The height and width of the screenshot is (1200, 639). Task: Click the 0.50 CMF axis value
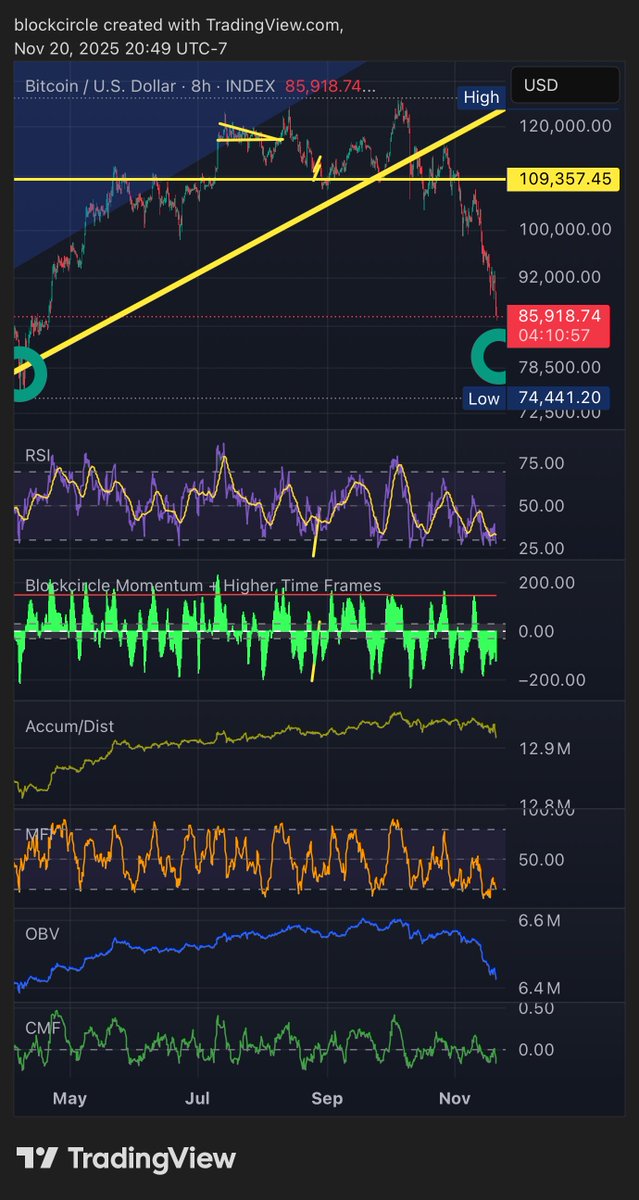click(x=535, y=1008)
